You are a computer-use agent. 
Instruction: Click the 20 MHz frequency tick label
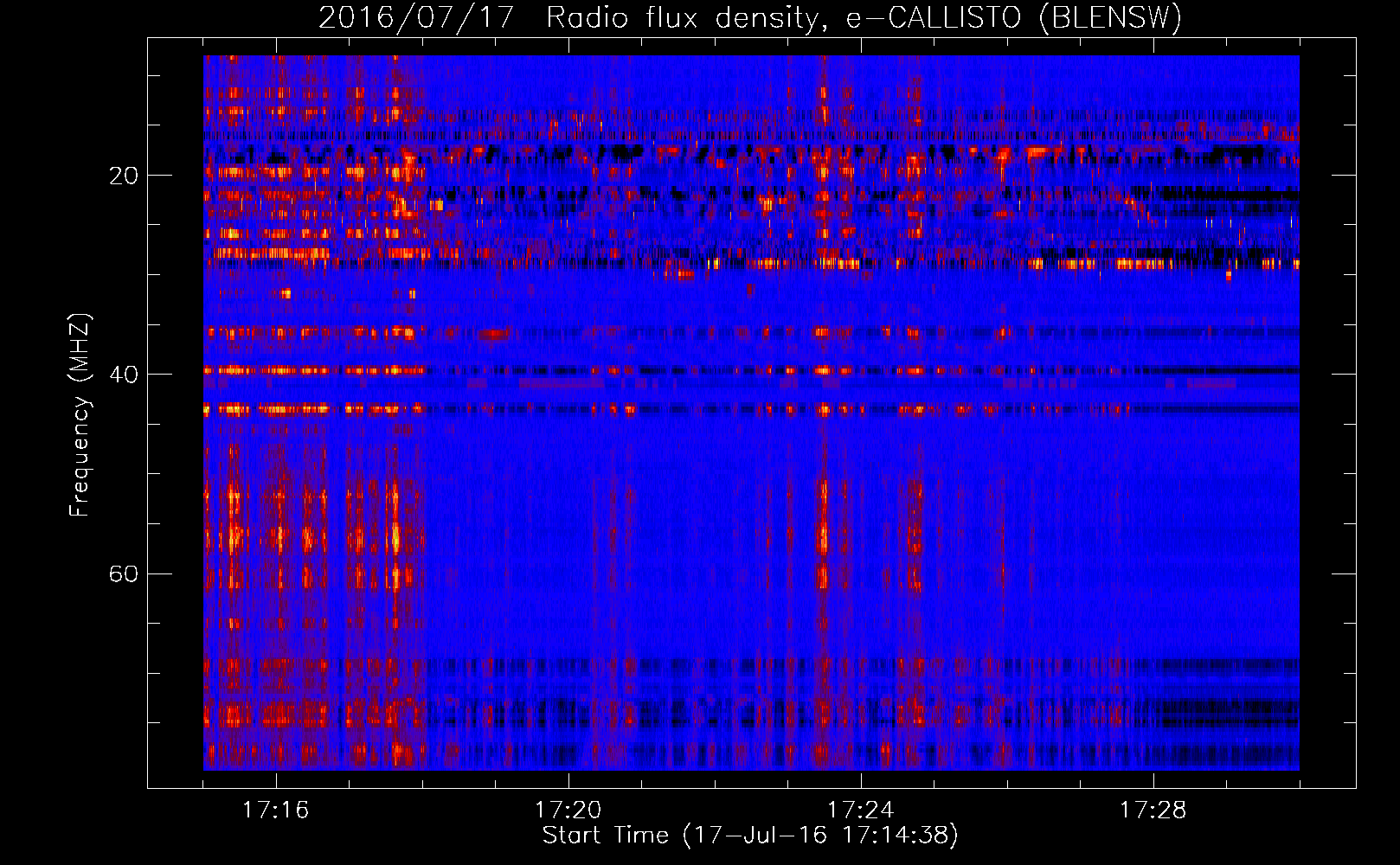(x=123, y=176)
